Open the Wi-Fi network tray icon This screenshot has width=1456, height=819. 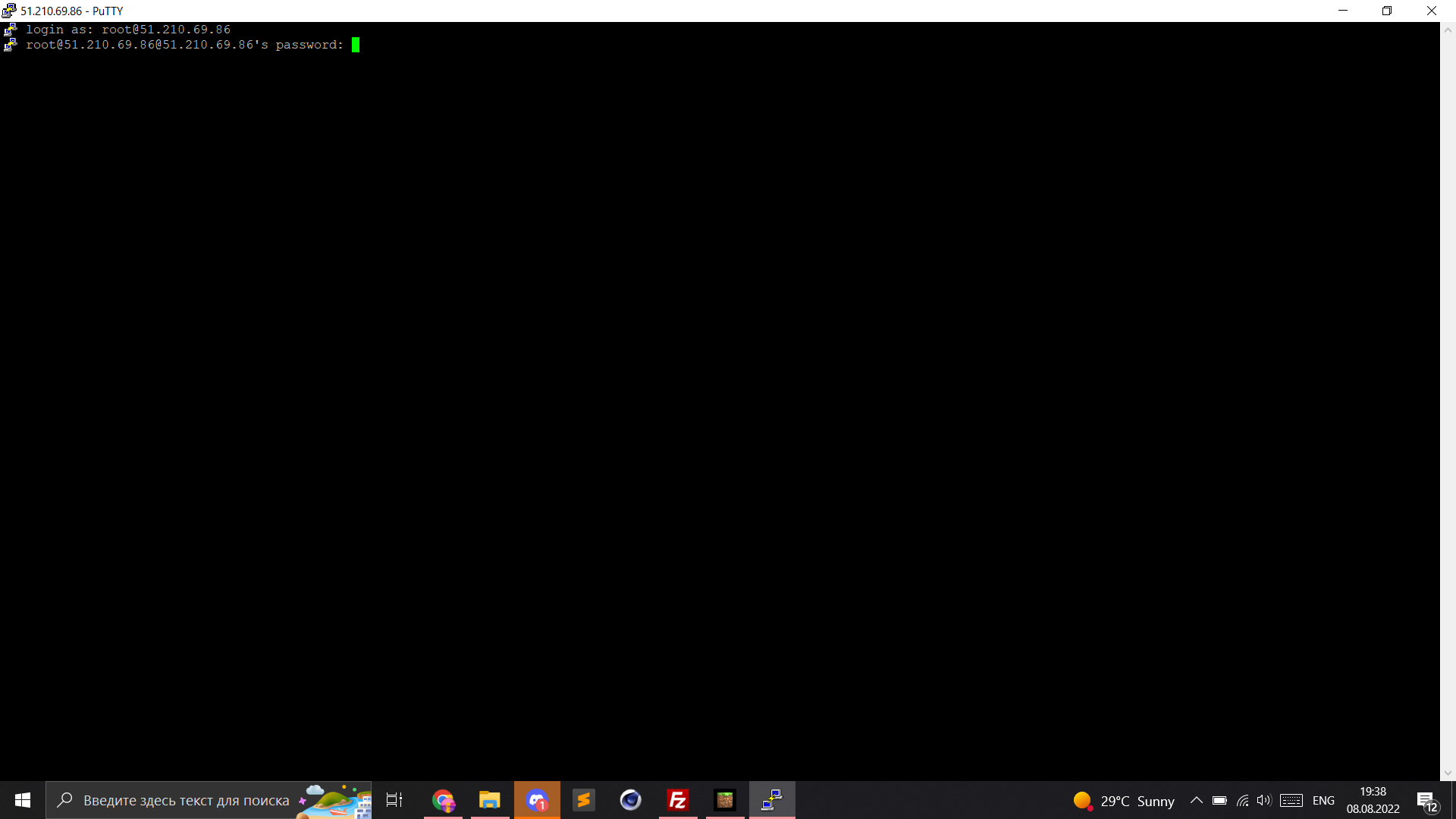coord(1242,800)
